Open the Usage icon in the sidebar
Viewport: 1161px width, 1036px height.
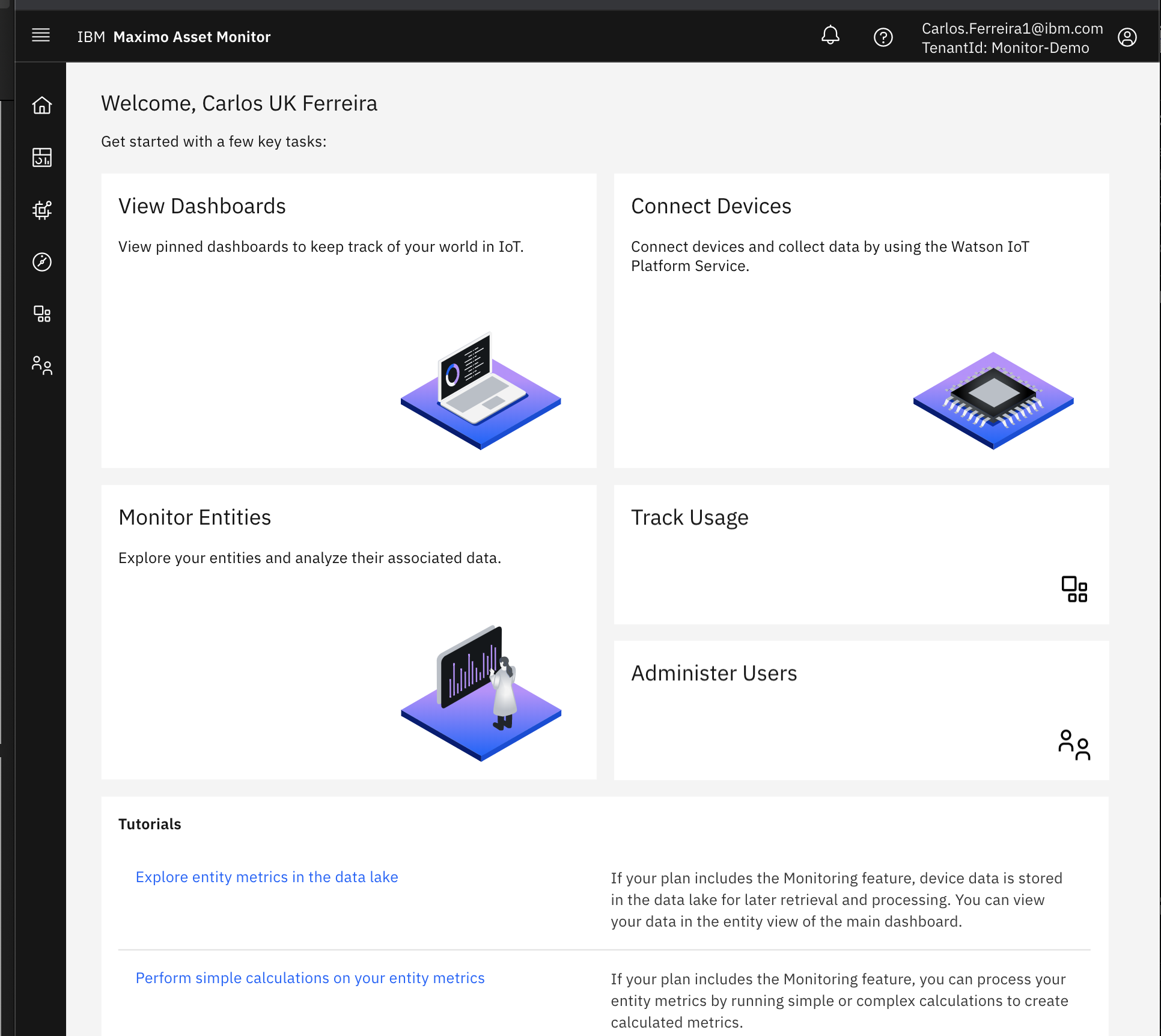pos(41,314)
